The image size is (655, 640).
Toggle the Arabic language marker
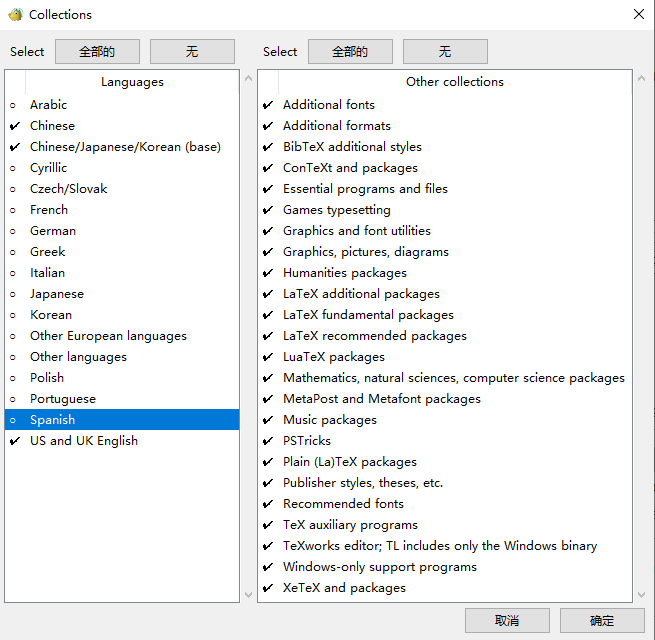[x=13, y=105]
